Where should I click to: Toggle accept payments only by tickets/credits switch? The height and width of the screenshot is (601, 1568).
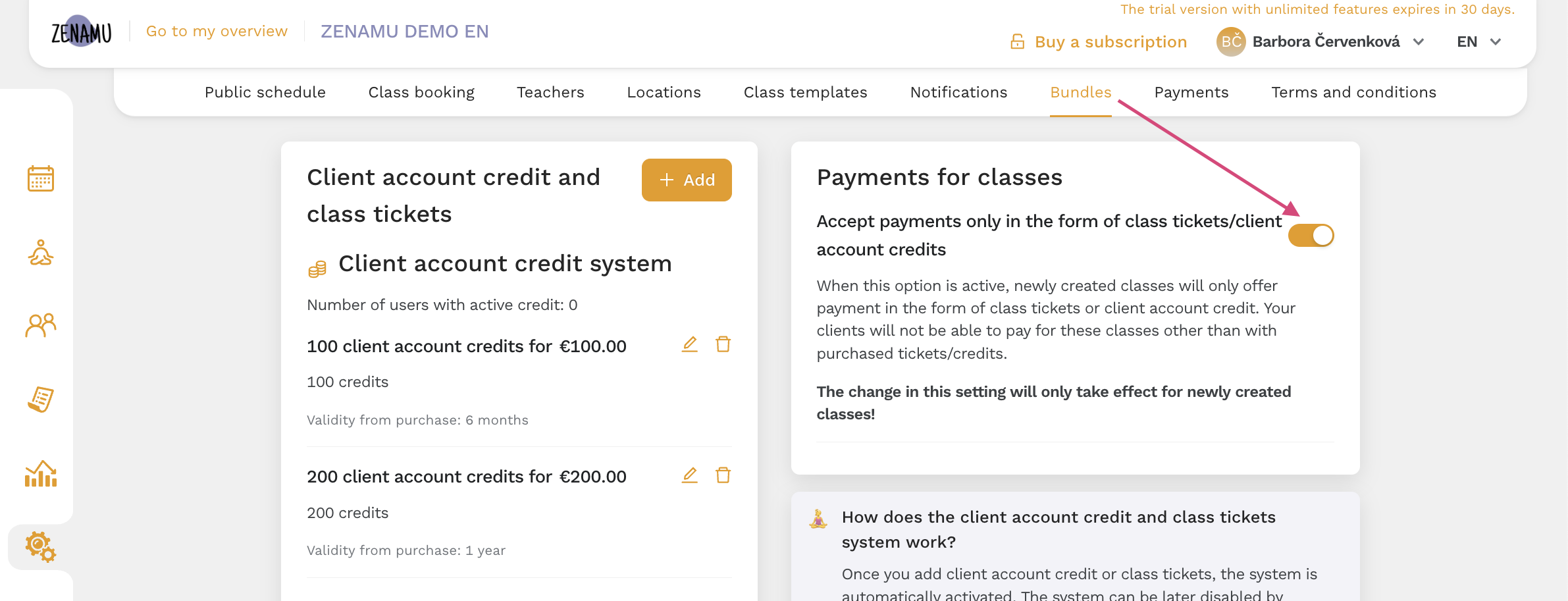(1311, 235)
